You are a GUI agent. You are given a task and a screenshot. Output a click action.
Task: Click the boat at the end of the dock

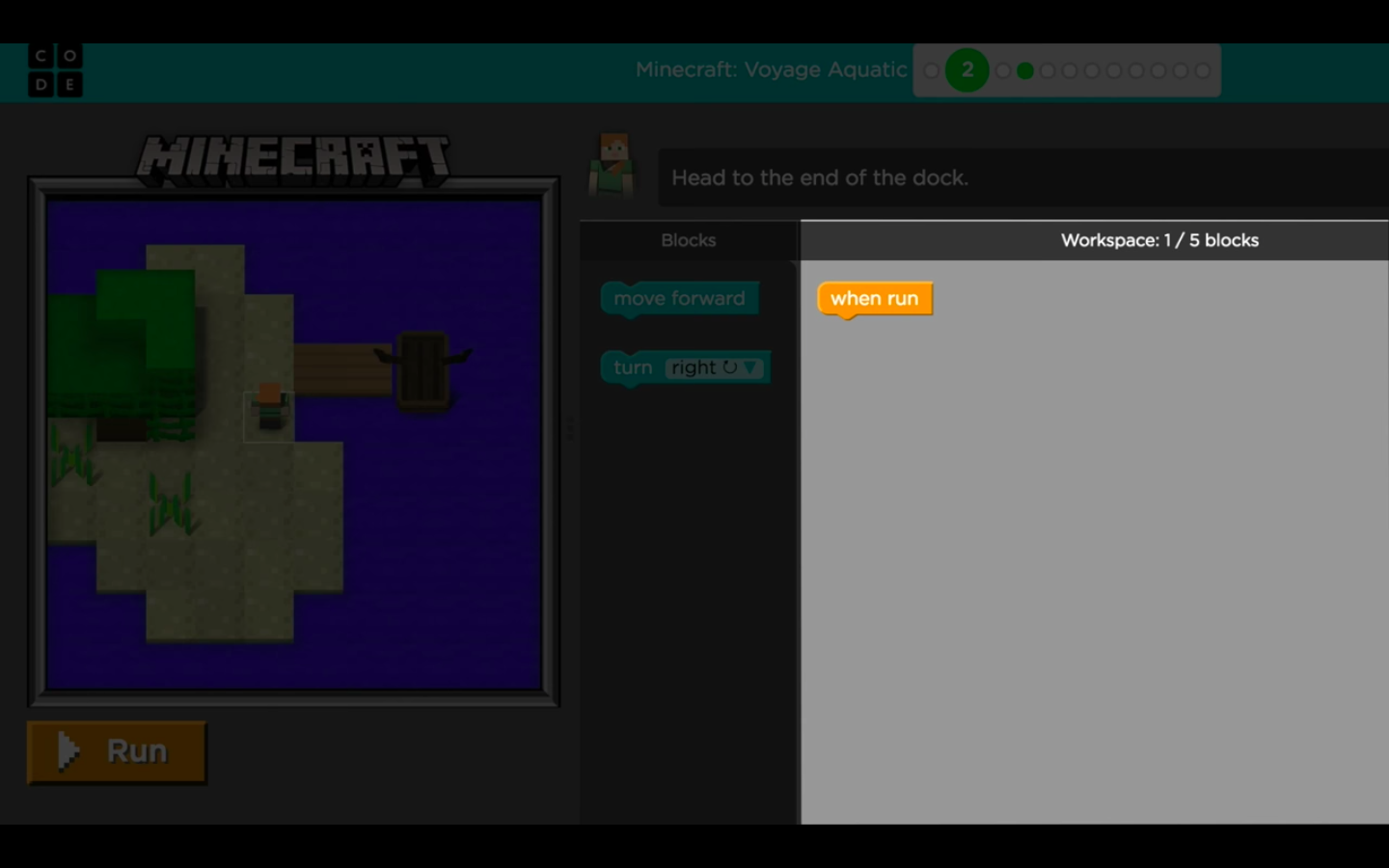422,369
